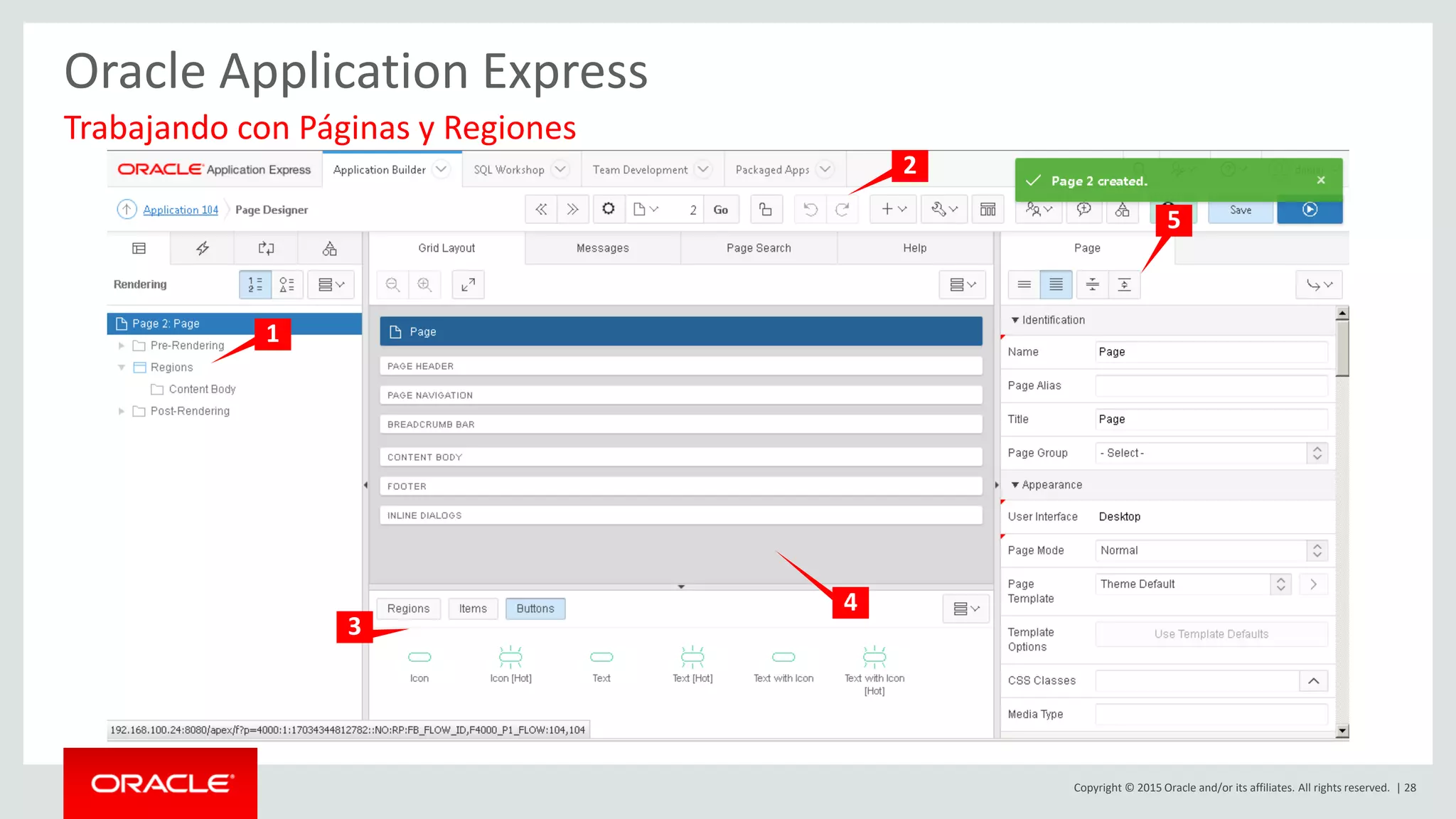Click the Save and Run Page button
Screen dimensions: 1456x819
1310,210
